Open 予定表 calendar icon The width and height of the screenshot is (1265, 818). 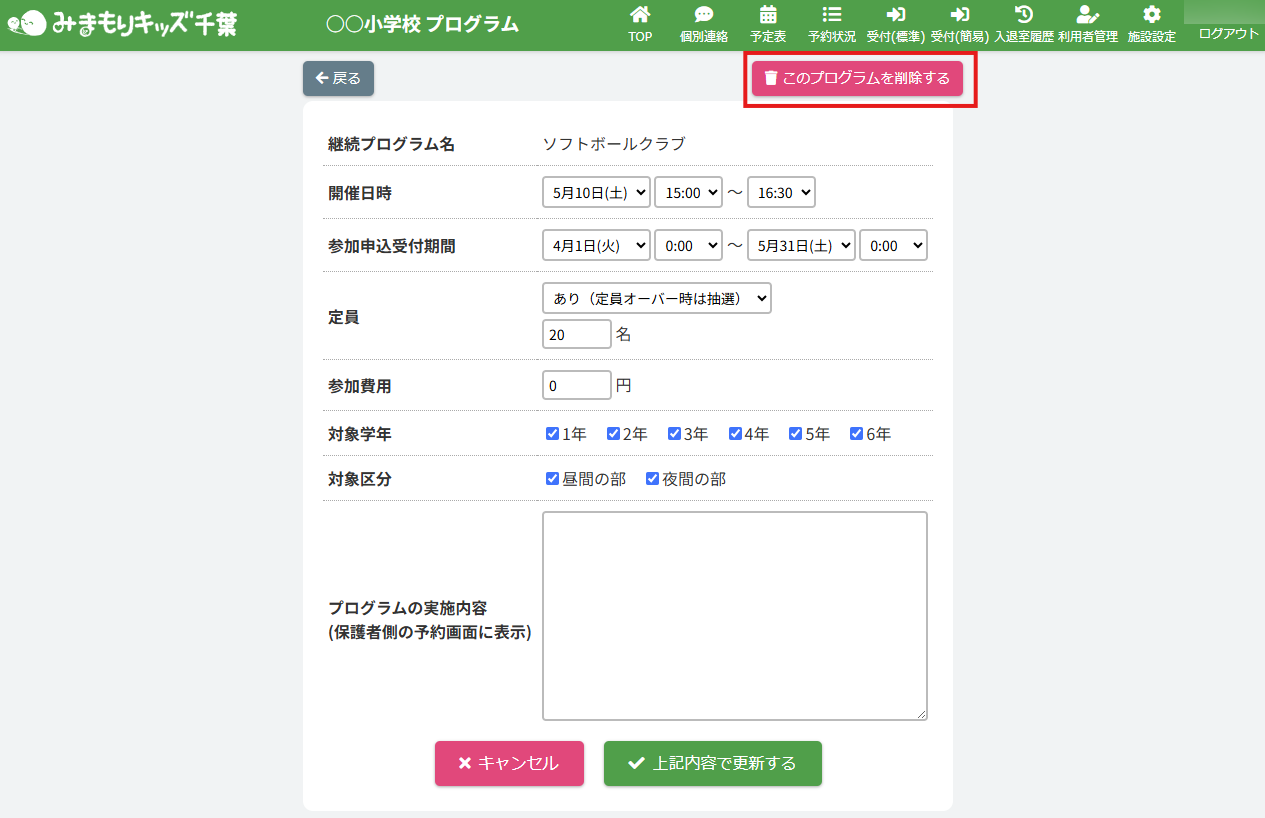pos(768,15)
